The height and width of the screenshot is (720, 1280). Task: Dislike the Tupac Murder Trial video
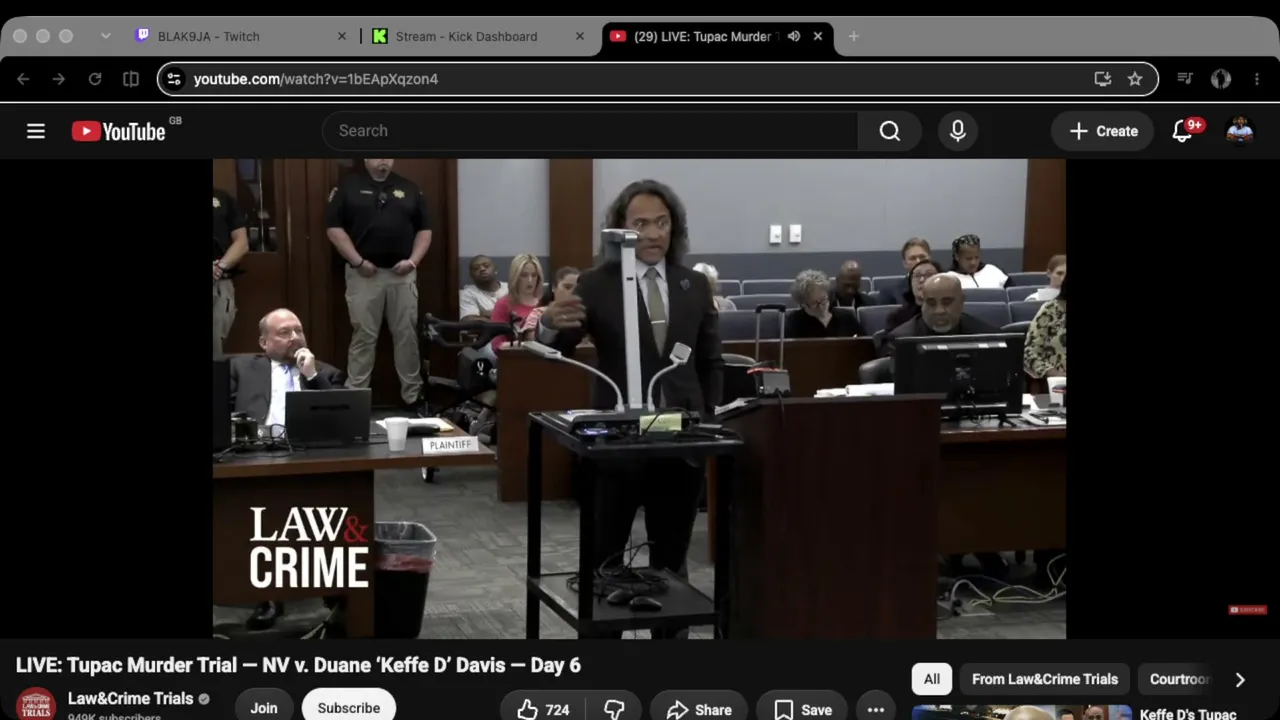614,709
